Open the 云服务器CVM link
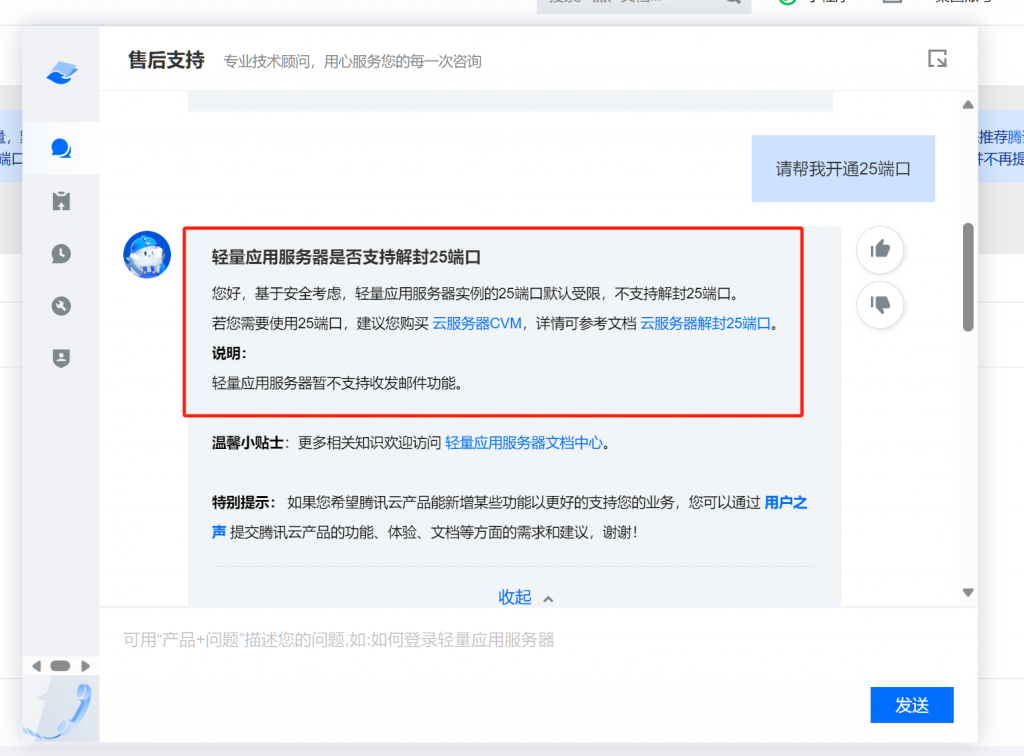Screen dimensions: 1024x756 (x=477, y=323)
